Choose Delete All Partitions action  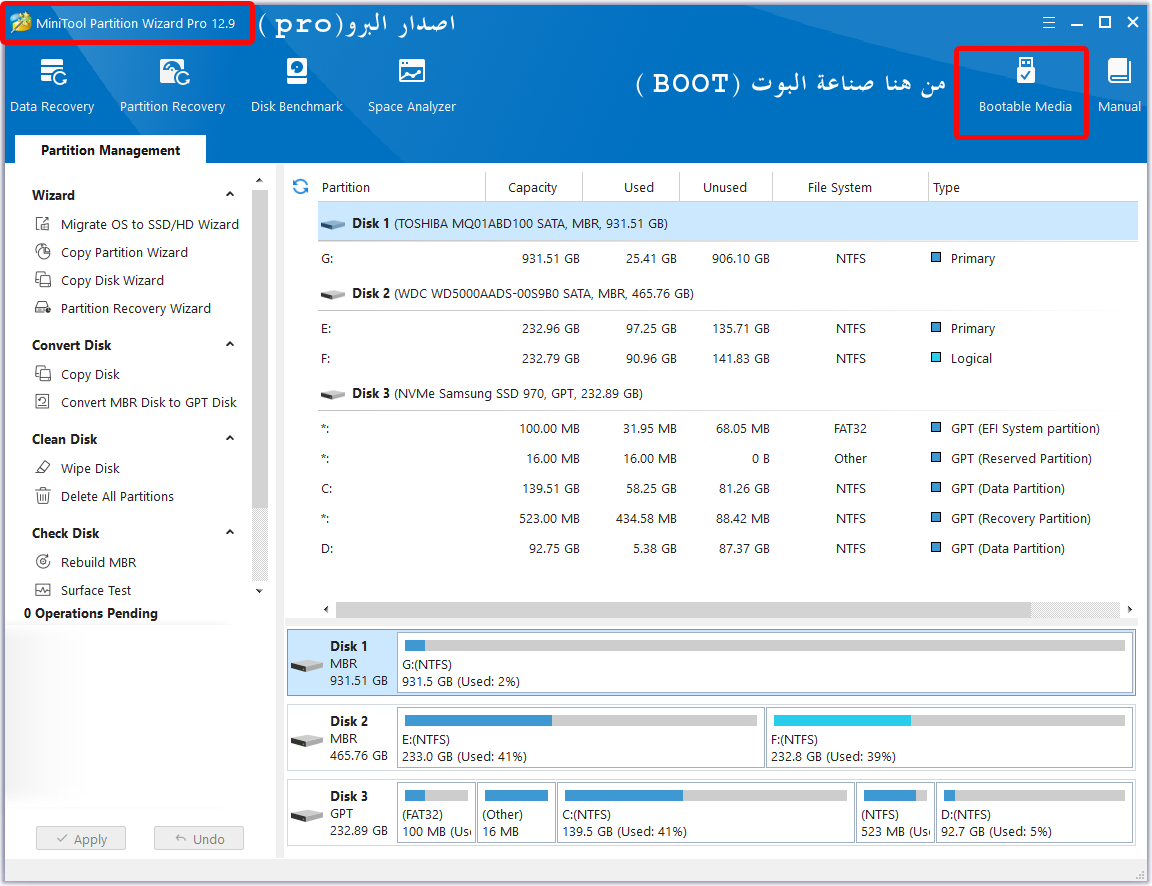pyautogui.click(x=118, y=496)
